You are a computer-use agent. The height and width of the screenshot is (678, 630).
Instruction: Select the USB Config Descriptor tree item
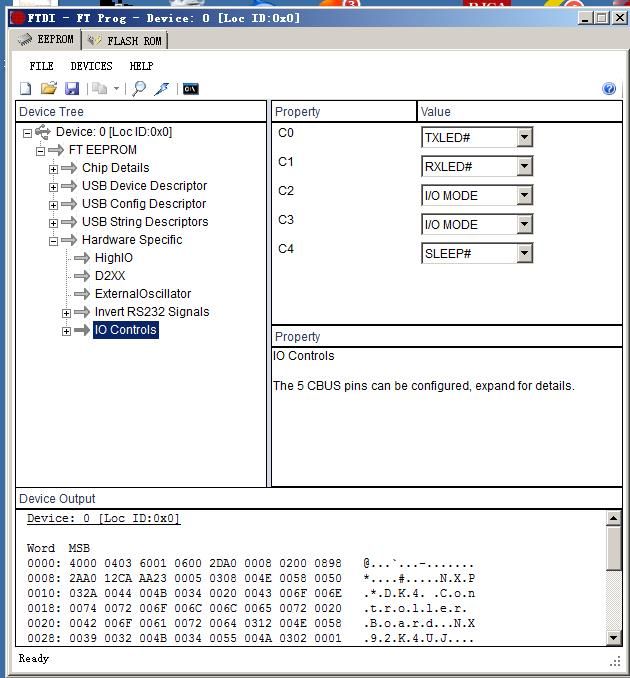click(x=144, y=204)
